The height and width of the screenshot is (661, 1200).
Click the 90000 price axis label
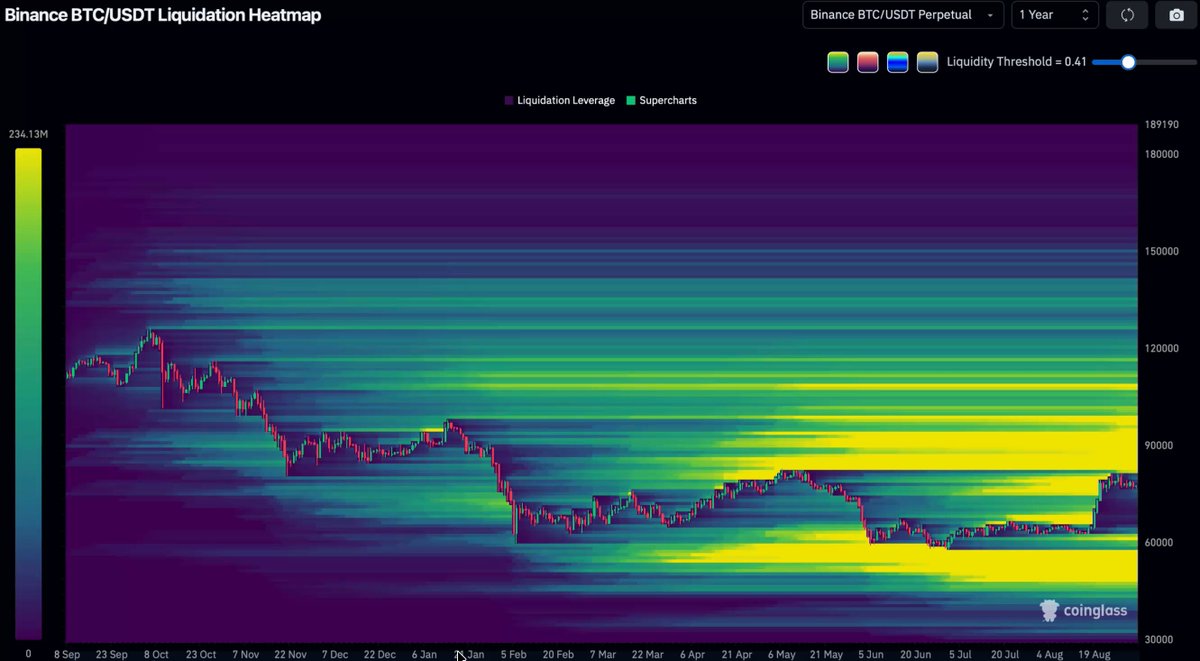pyautogui.click(x=1157, y=445)
